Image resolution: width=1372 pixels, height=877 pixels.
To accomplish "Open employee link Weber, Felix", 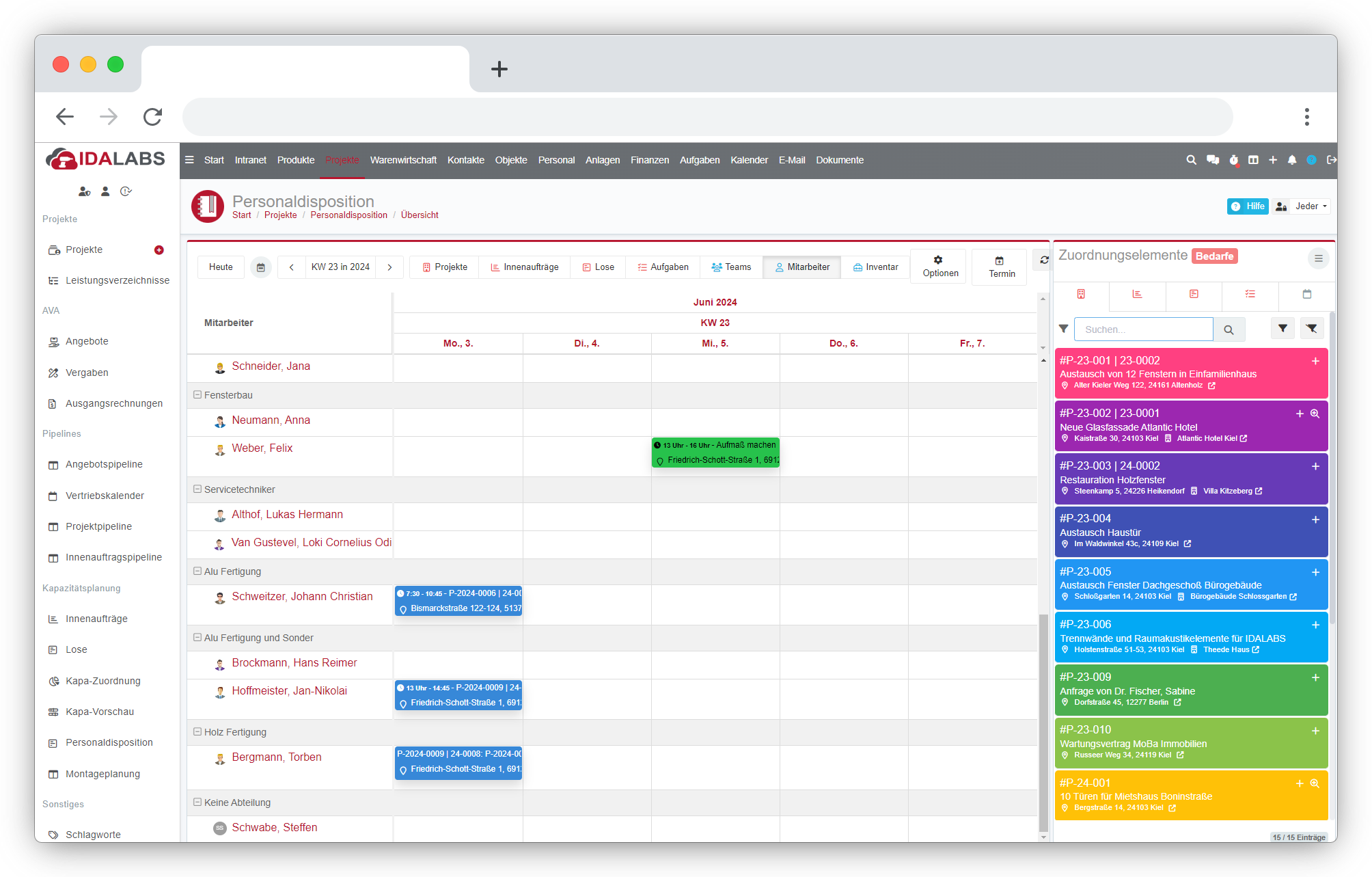I will (x=262, y=448).
